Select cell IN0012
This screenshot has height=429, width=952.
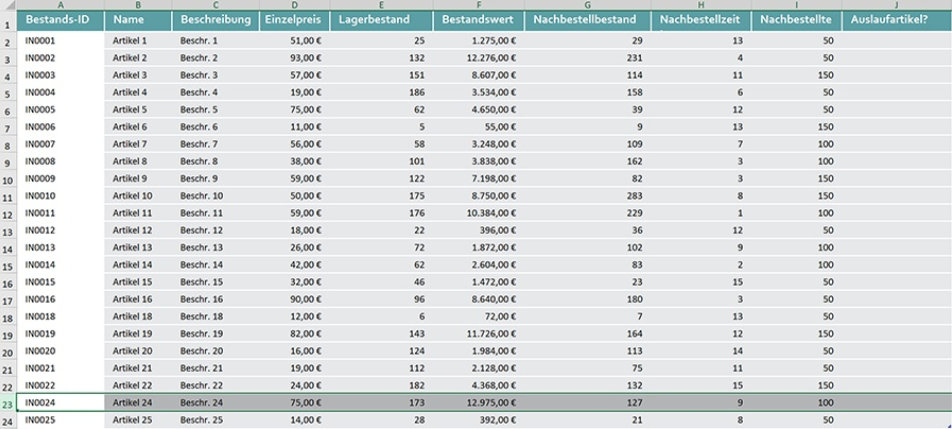tap(61, 231)
